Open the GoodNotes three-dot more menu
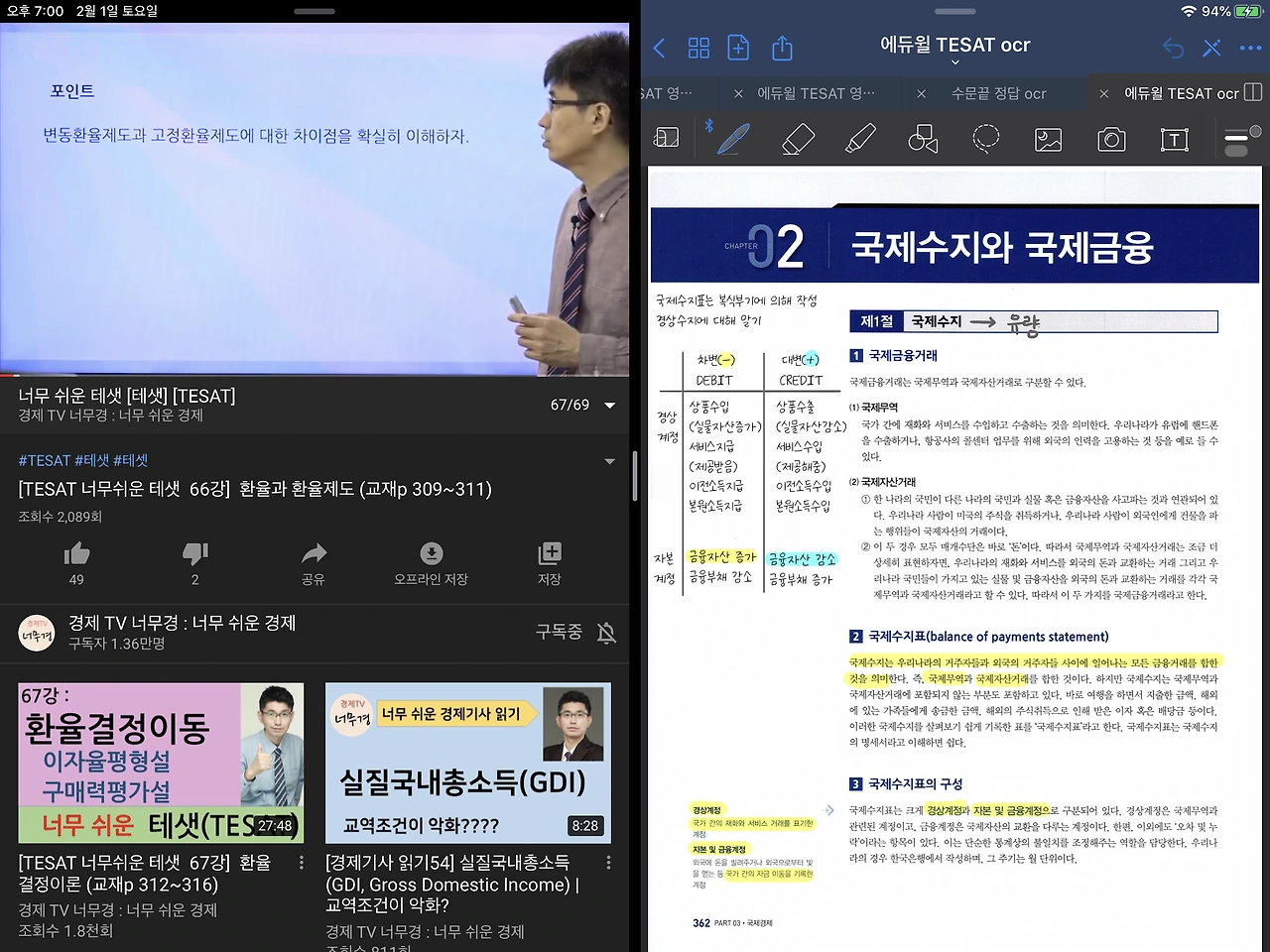The height and width of the screenshot is (952, 1270). click(x=1250, y=48)
